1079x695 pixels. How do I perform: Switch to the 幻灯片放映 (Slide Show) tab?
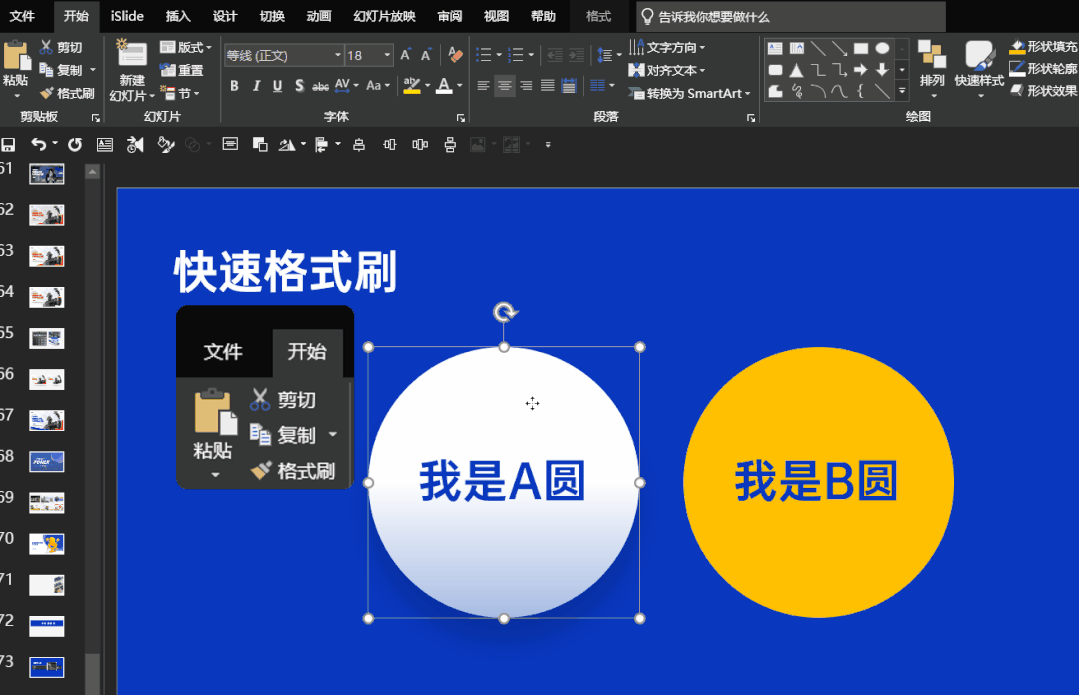coord(384,16)
